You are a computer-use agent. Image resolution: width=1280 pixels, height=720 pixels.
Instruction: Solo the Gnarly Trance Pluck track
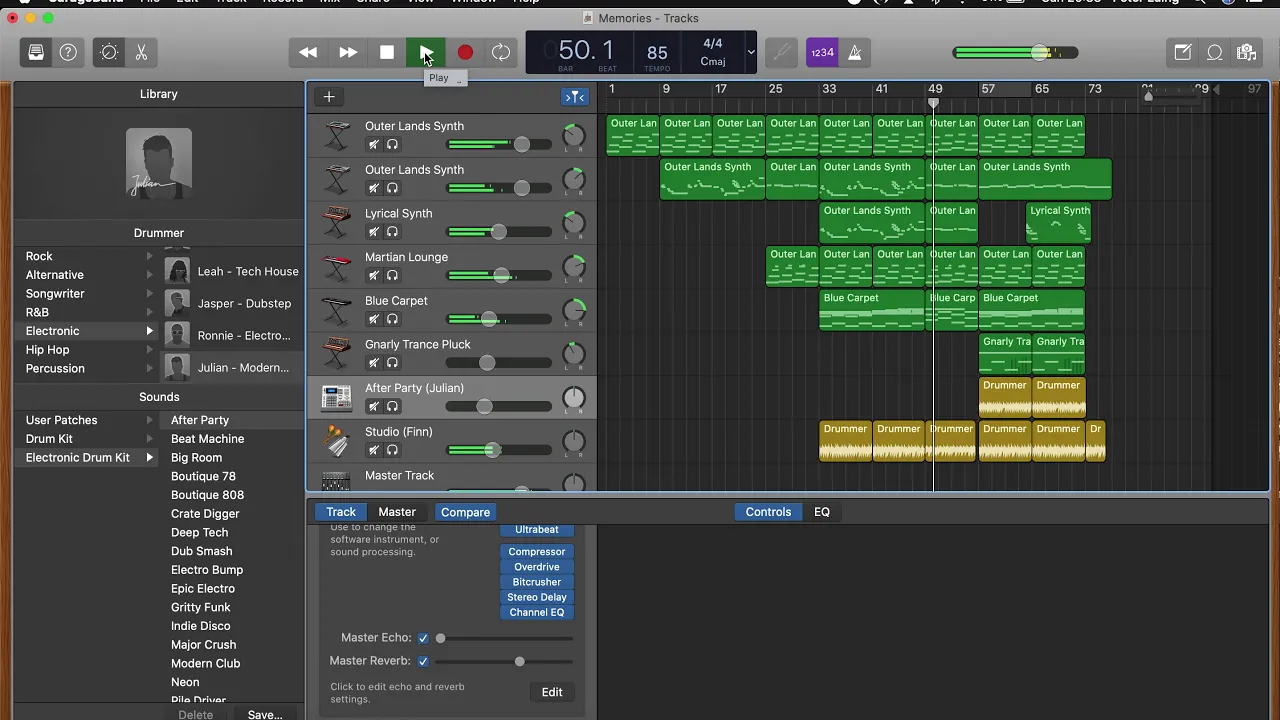point(392,363)
